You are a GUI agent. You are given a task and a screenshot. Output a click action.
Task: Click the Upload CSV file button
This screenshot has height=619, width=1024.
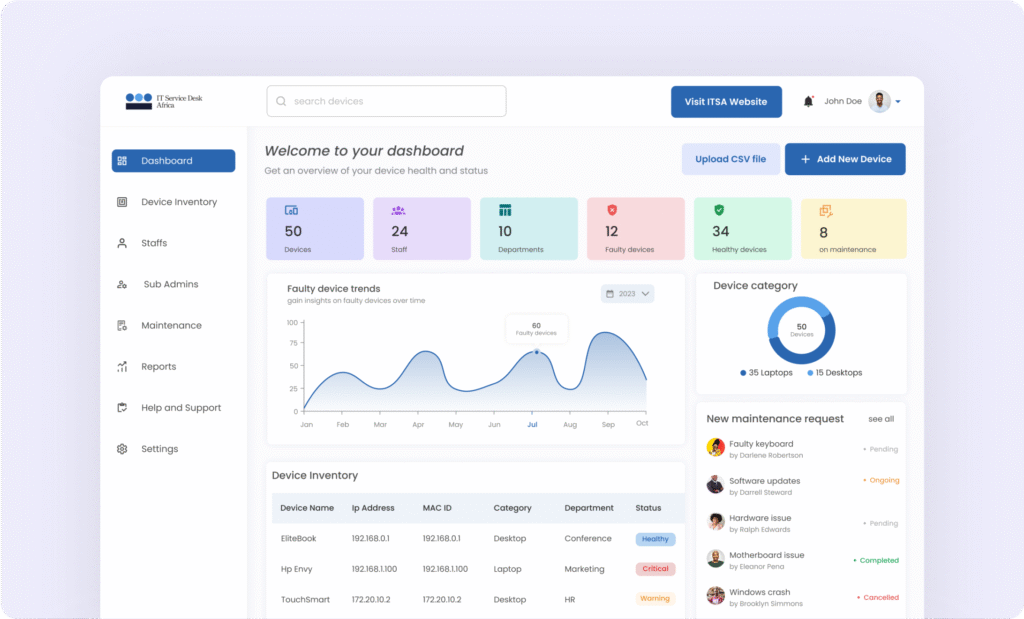click(730, 159)
